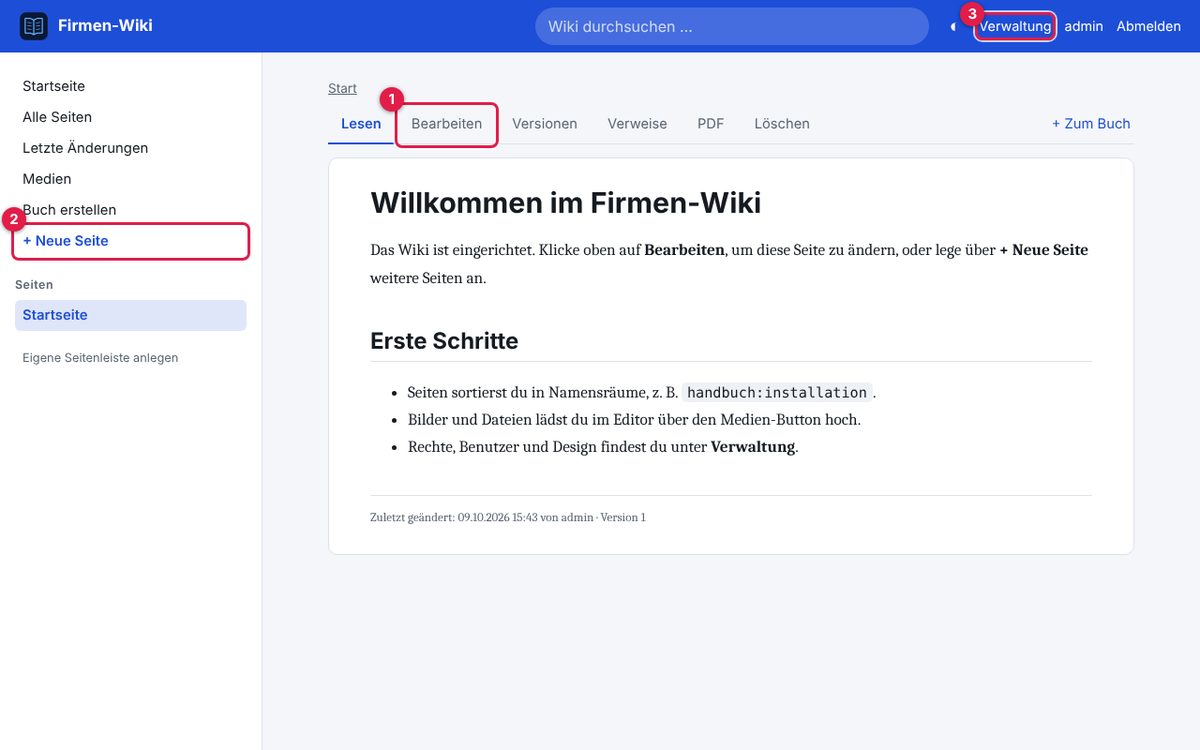Click the bold 'Verwaltung' word in the bullet list
This screenshot has height=750, width=1200.
click(x=753, y=447)
